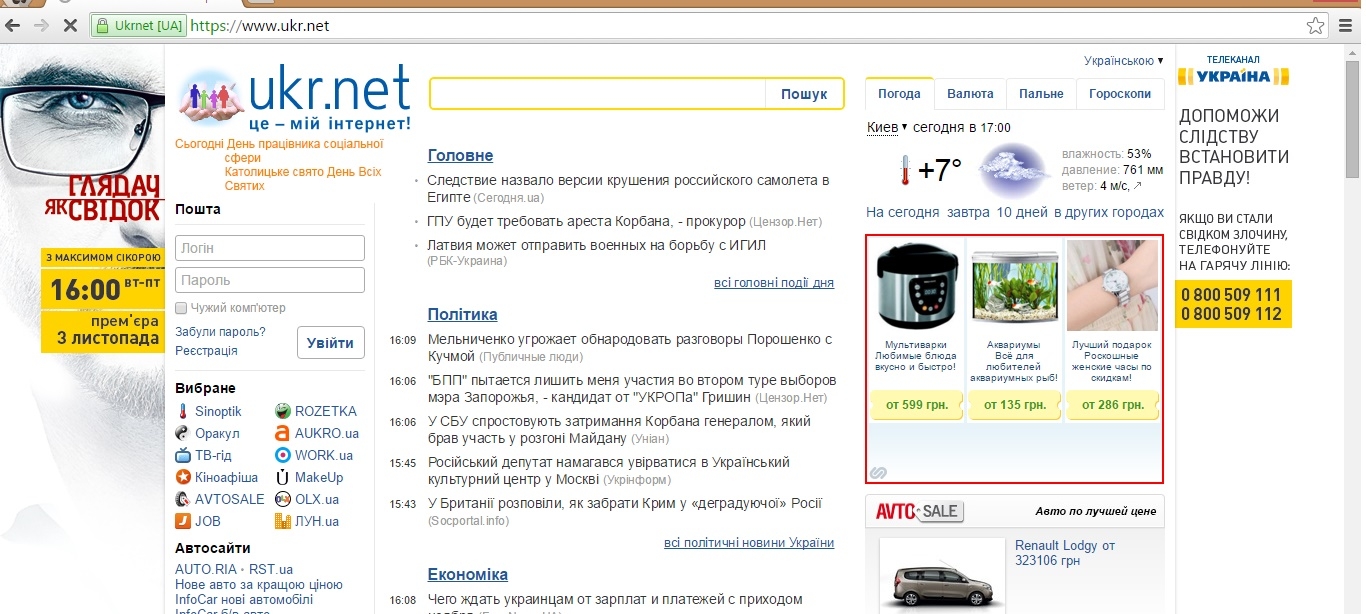This screenshot has height=614, width=1366.
Task: Open the MakeUp icon in Вибране
Action: tap(283, 477)
